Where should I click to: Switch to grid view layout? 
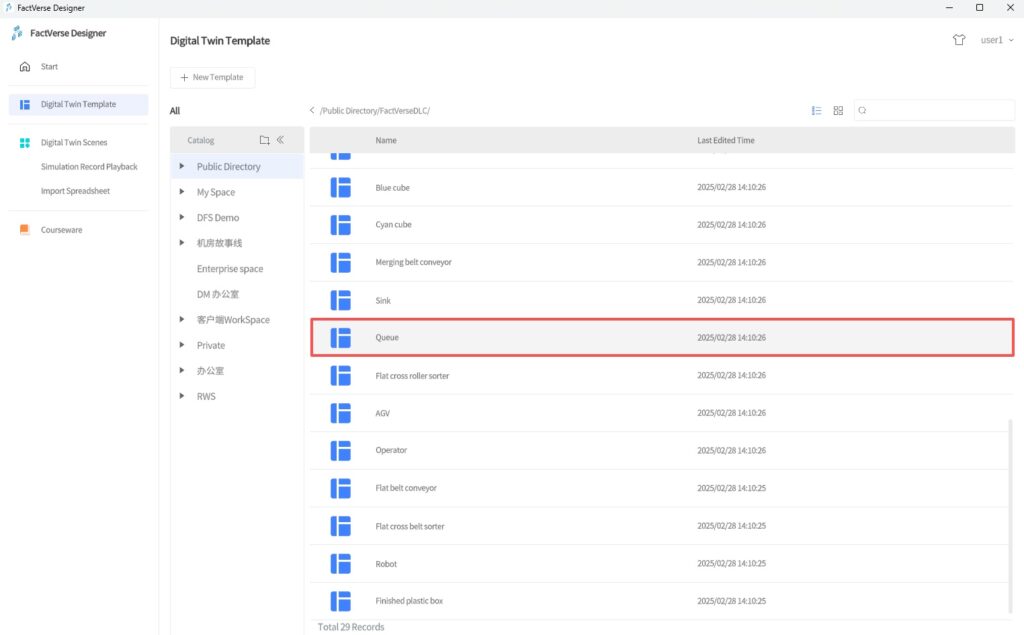pyautogui.click(x=838, y=111)
